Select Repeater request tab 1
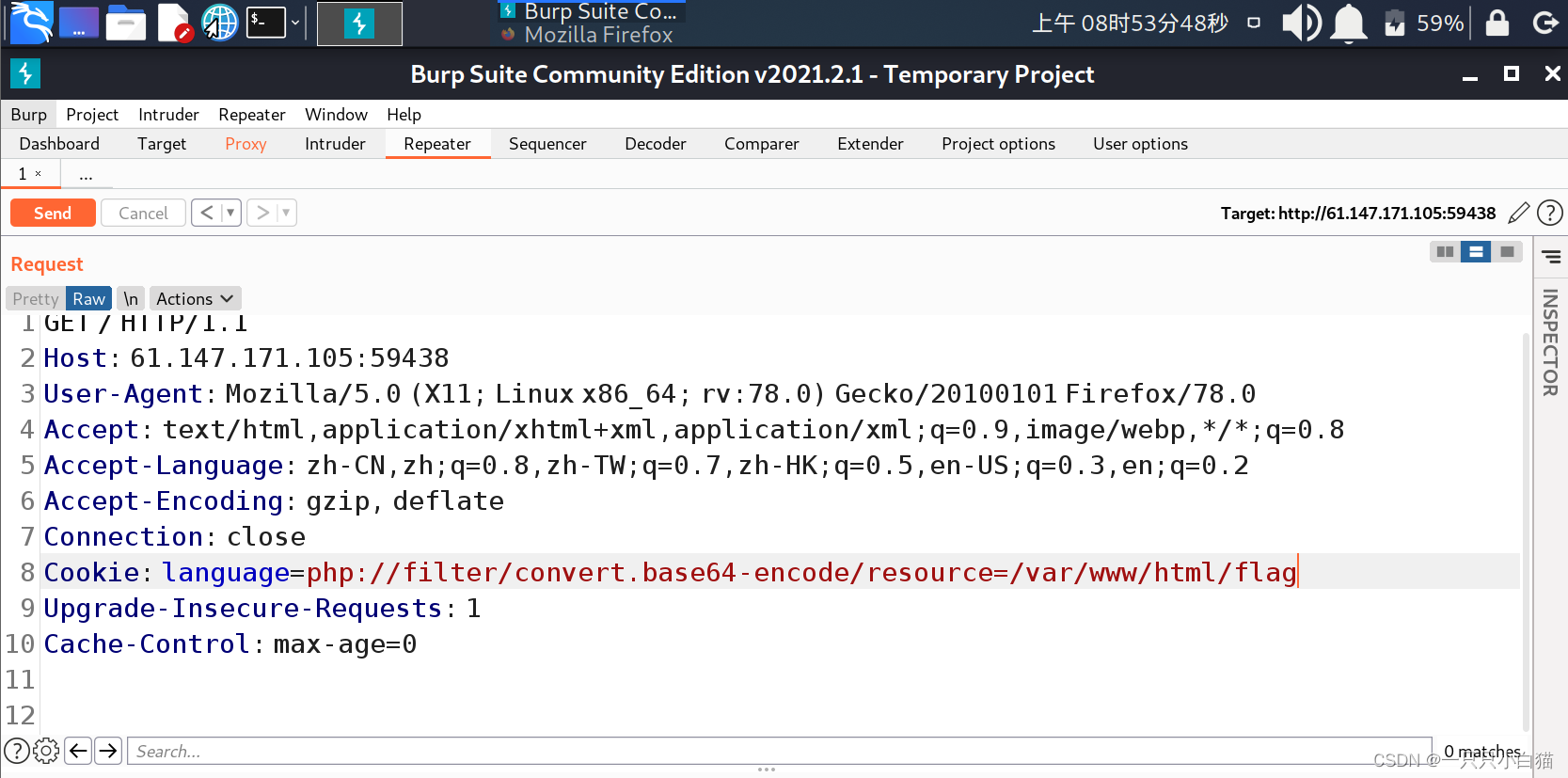This screenshot has height=778, width=1568. point(23,174)
